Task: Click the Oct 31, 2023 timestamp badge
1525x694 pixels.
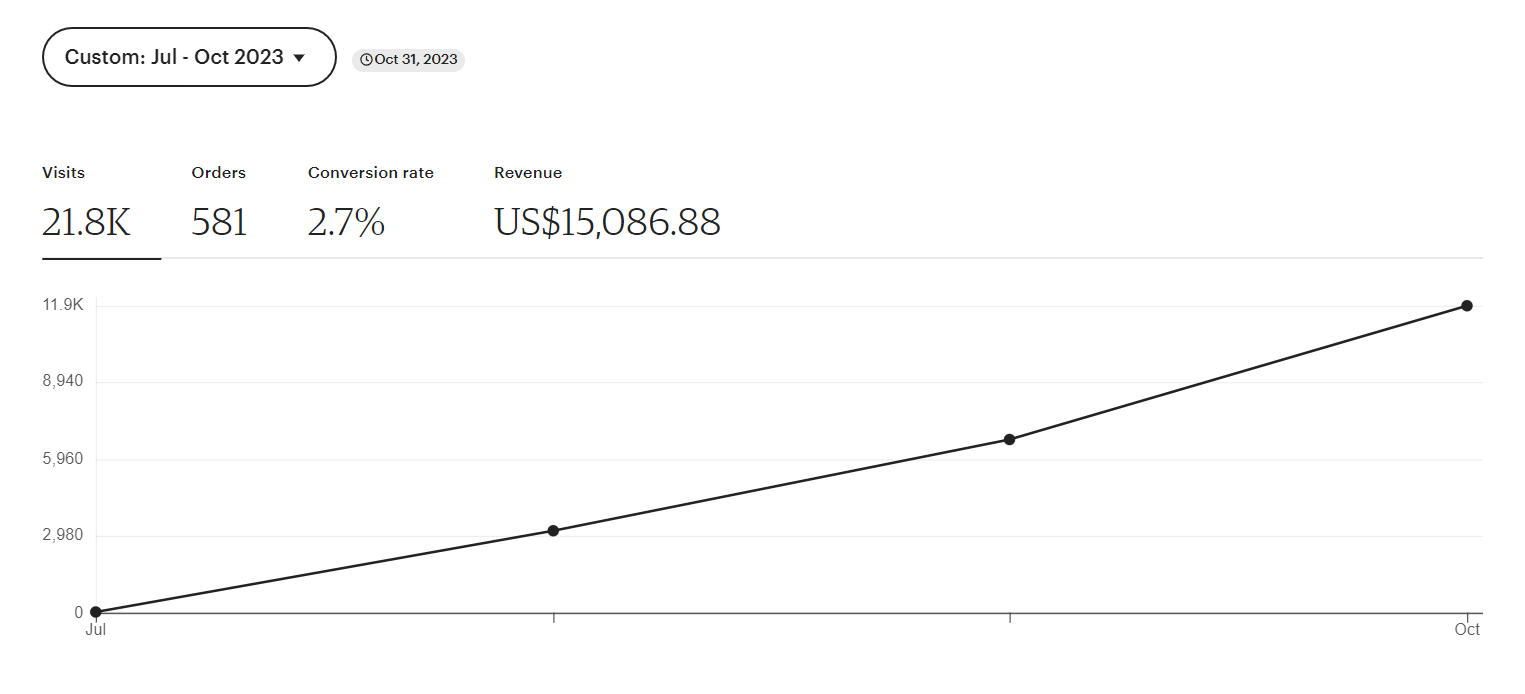Action: [x=408, y=59]
